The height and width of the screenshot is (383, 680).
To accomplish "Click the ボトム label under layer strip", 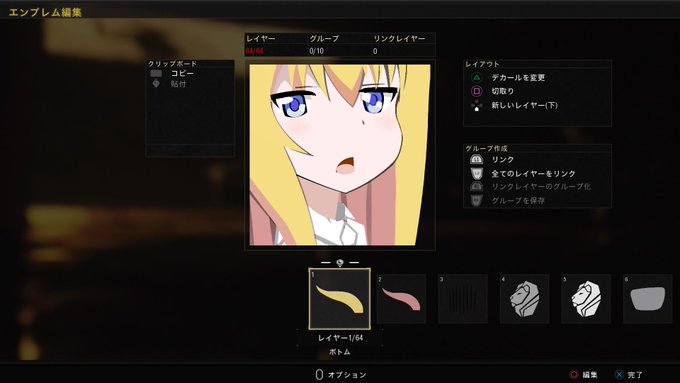I will [x=340, y=352].
